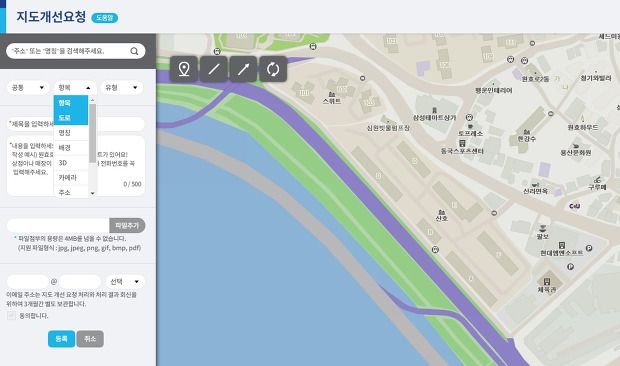Click the 구루메 restaurant marker
The image size is (620, 366).
(x=597, y=184)
